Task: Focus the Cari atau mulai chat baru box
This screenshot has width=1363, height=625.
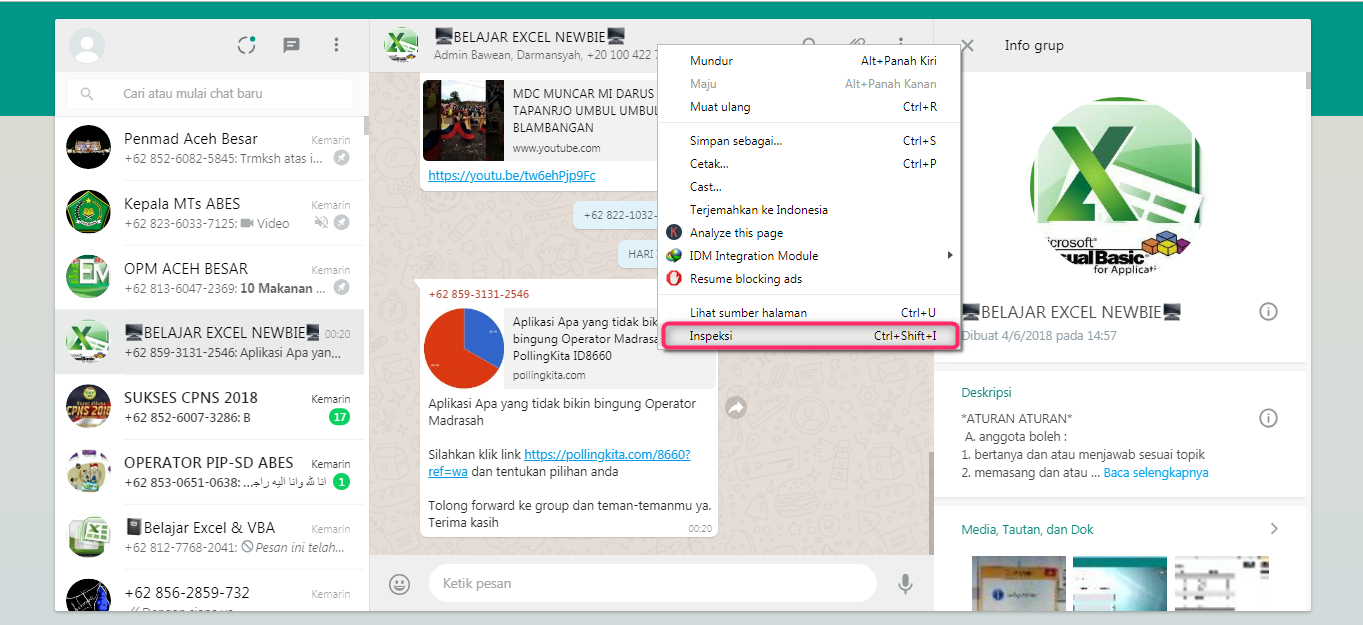Action: (x=210, y=93)
